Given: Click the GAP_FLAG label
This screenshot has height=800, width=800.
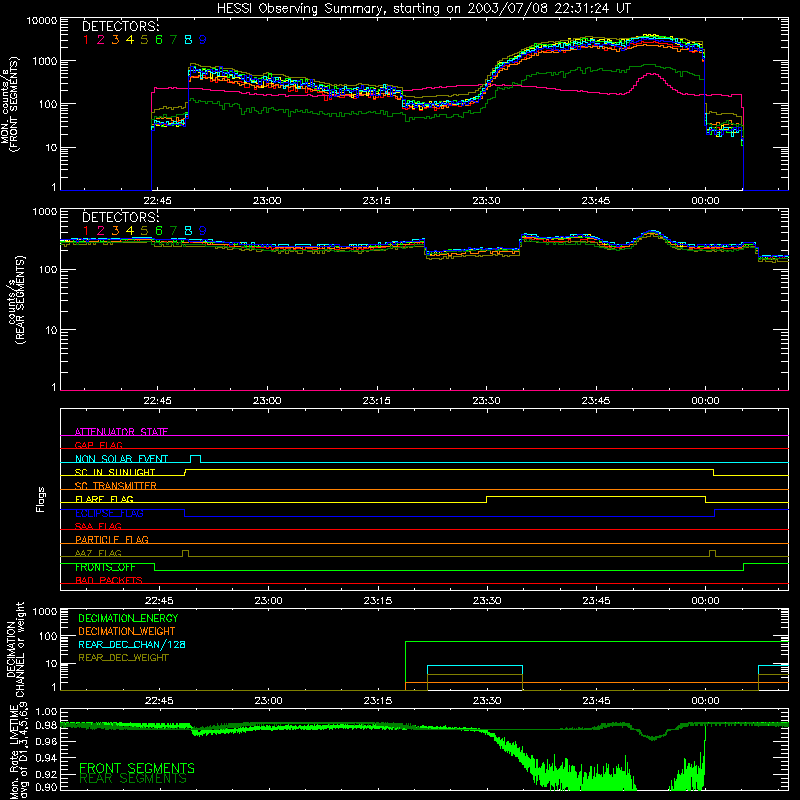Looking at the screenshot, I should tap(98, 445).
